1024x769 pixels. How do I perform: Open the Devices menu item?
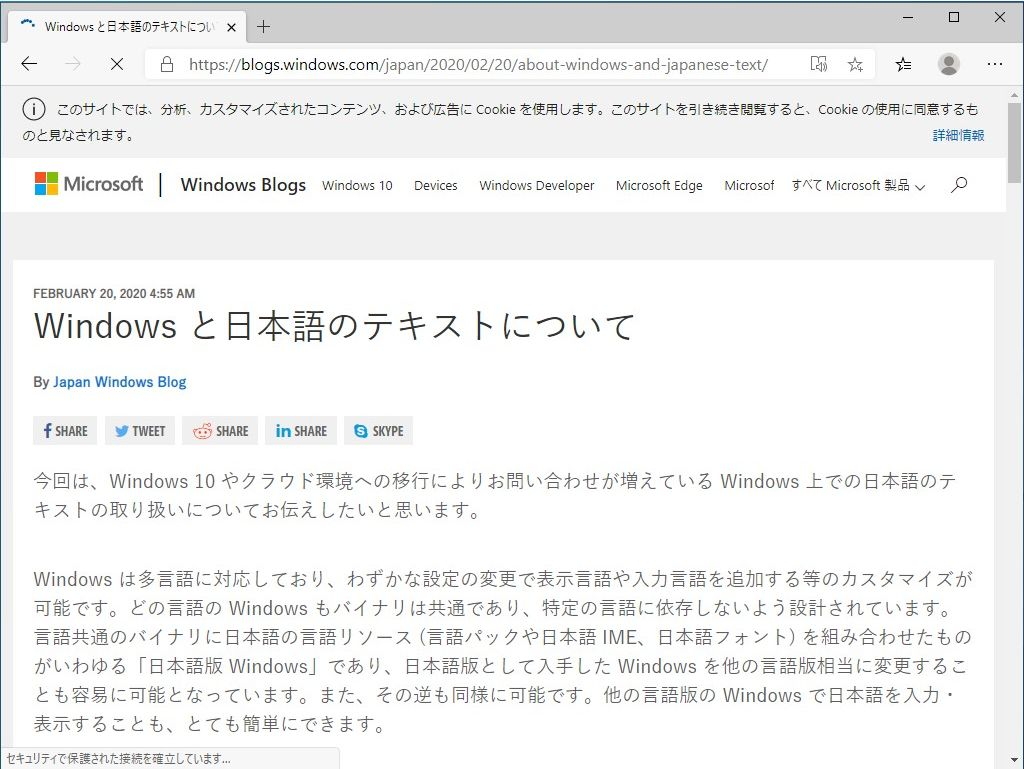tap(436, 185)
